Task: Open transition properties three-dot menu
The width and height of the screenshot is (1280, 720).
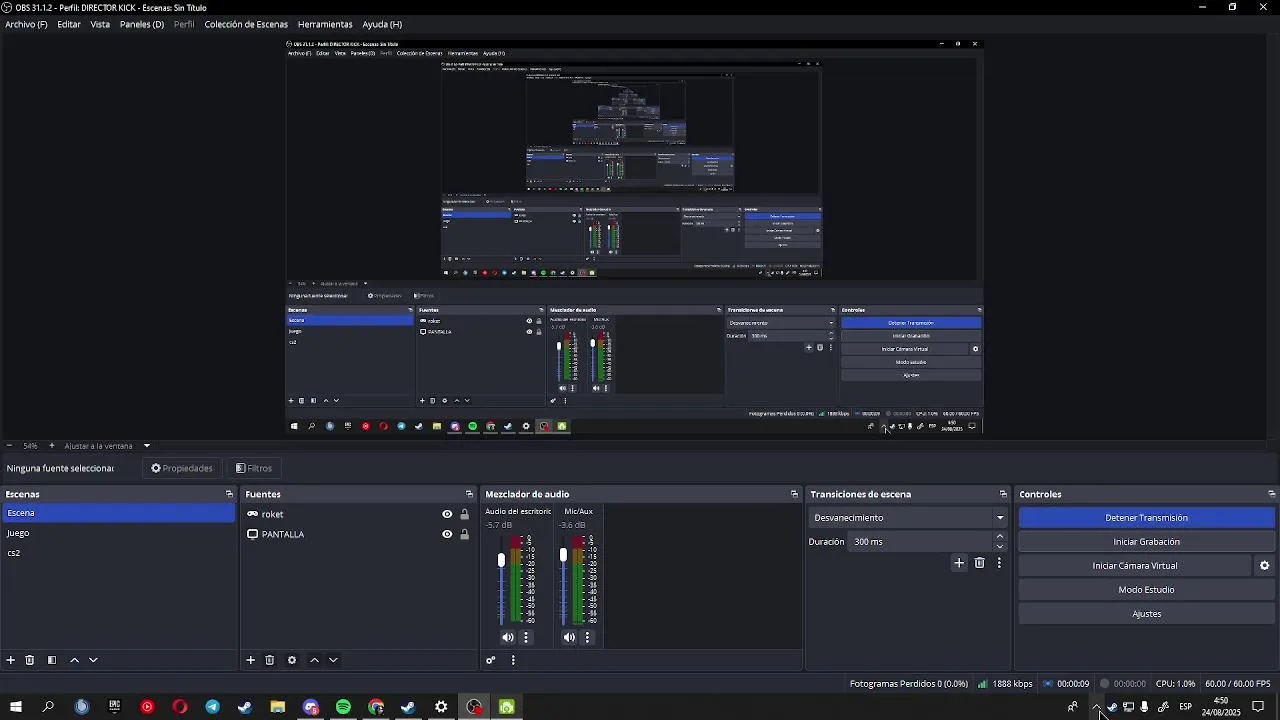Action: click(999, 563)
